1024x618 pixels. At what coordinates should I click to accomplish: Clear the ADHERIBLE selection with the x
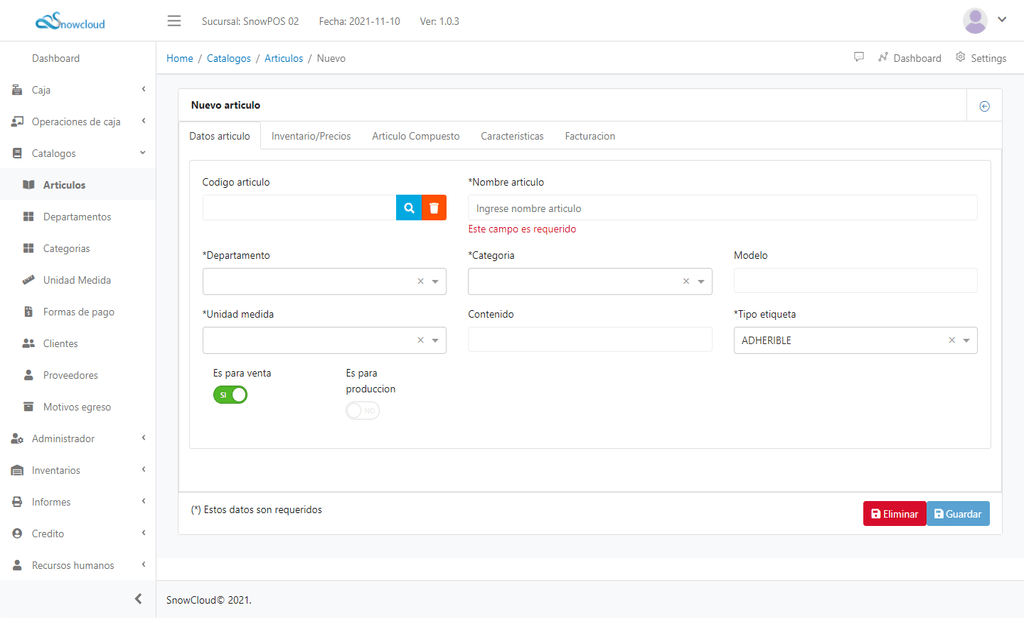point(951,341)
